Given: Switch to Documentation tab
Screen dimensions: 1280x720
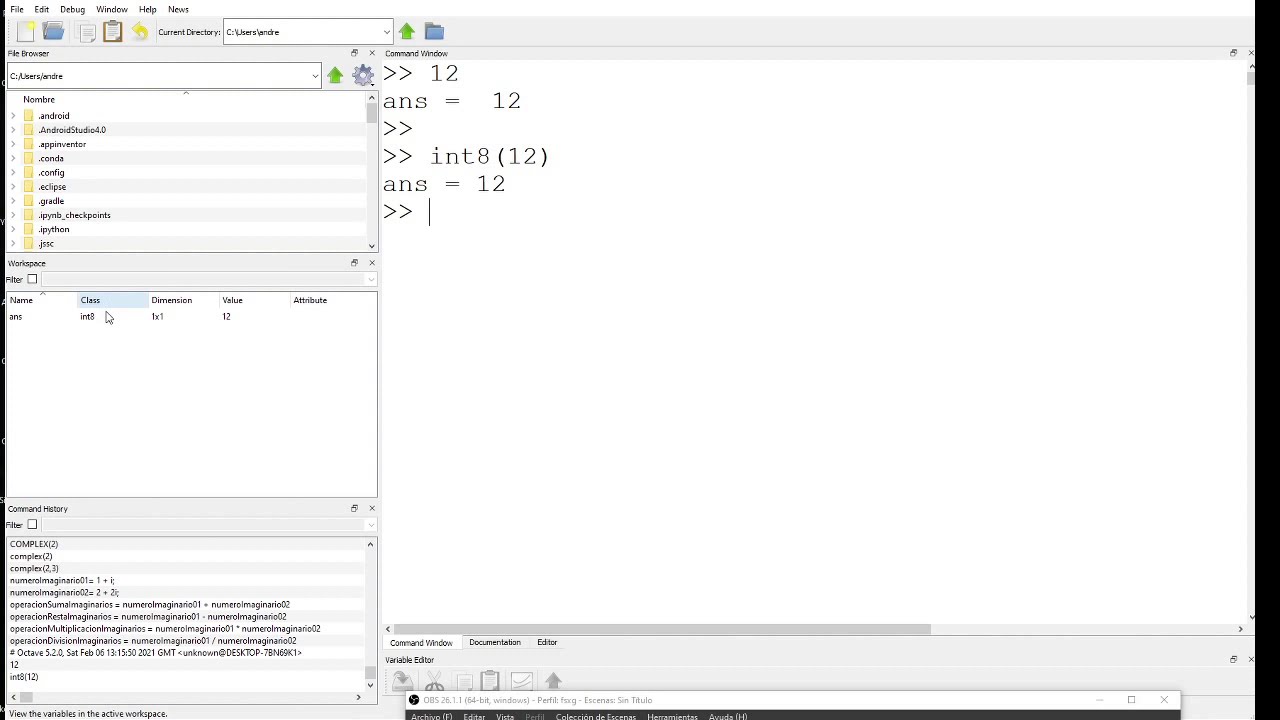Looking at the screenshot, I should [x=495, y=642].
